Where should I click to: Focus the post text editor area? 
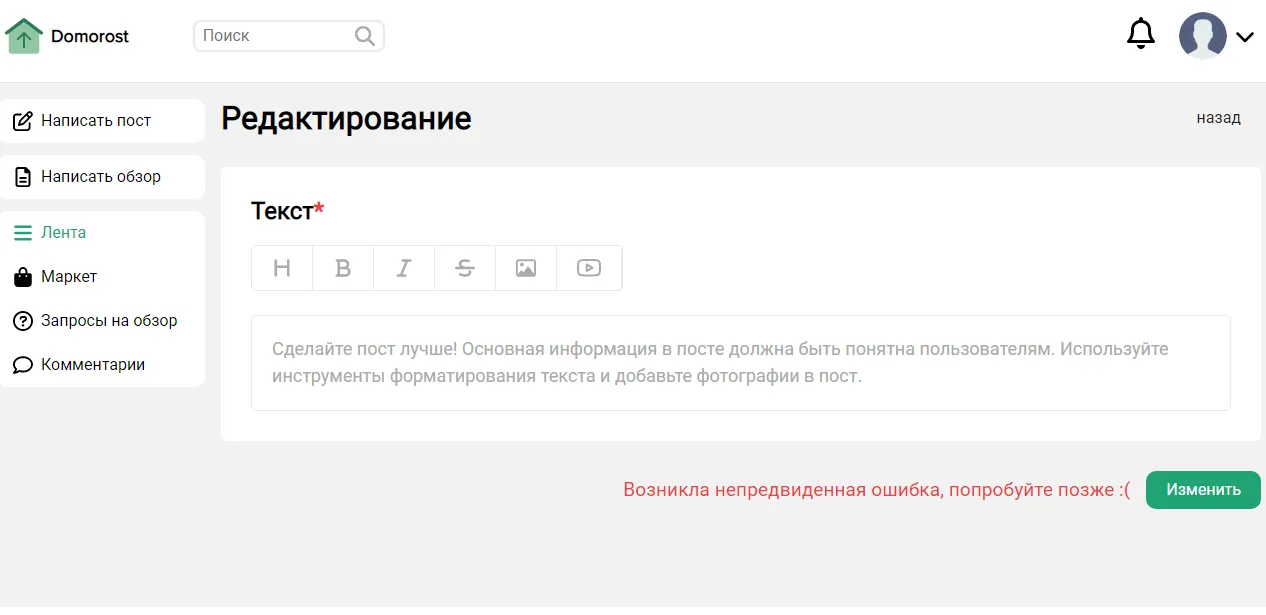[740, 363]
